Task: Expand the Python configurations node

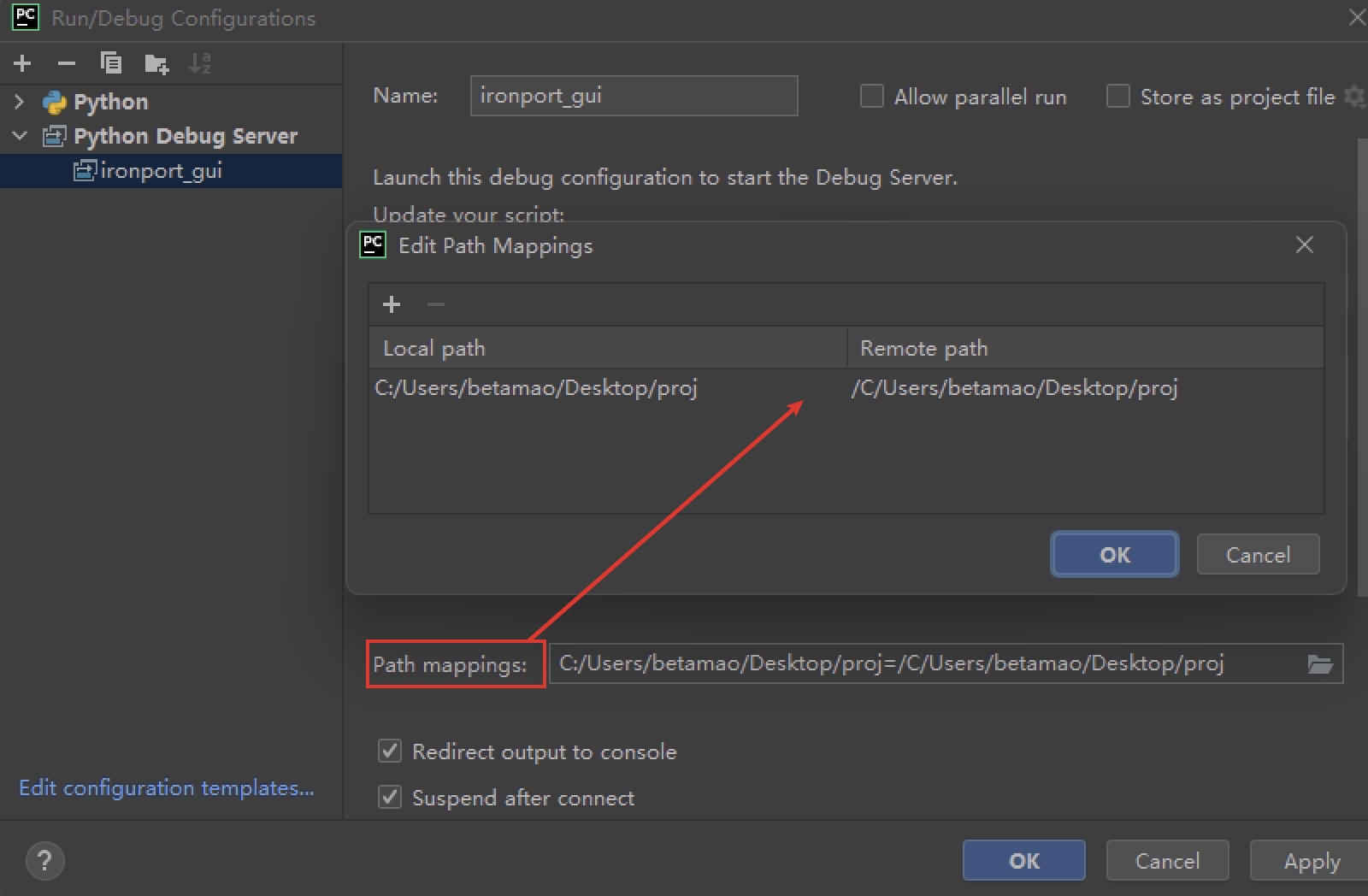Action: coord(20,103)
